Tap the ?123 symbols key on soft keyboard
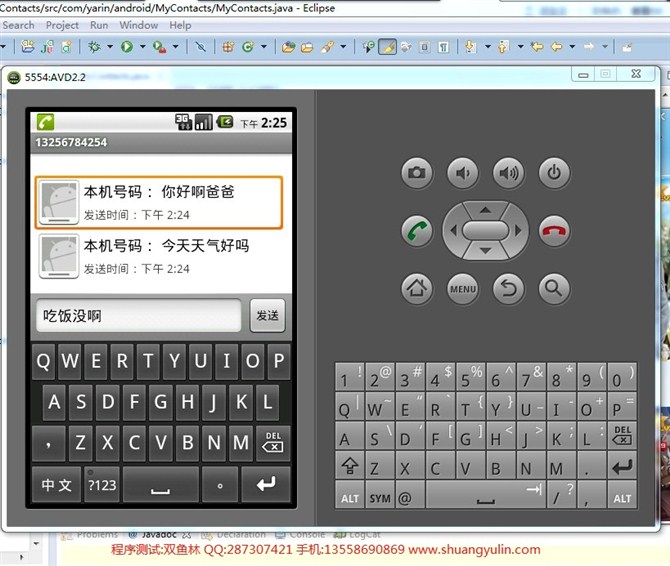This screenshot has width=670, height=566. (102, 484)
